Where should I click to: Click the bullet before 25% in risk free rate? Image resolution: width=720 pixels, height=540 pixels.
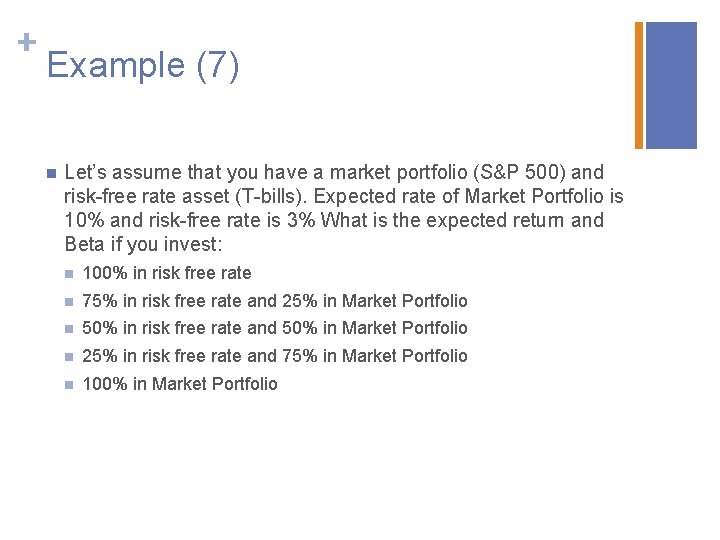coord(69,357)
